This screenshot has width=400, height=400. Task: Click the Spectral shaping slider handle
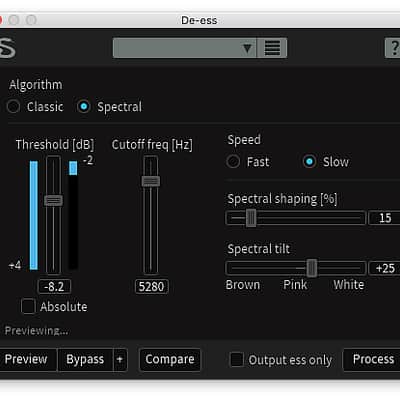coord(251,218)
